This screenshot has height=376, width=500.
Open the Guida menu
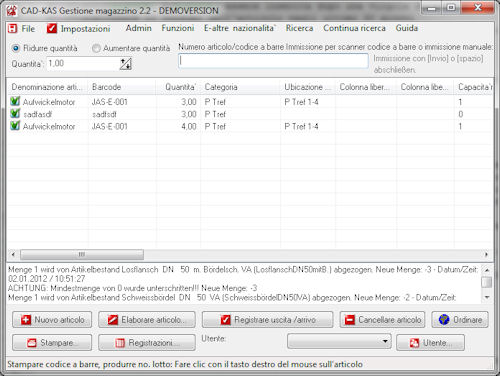tap(407, 28)
